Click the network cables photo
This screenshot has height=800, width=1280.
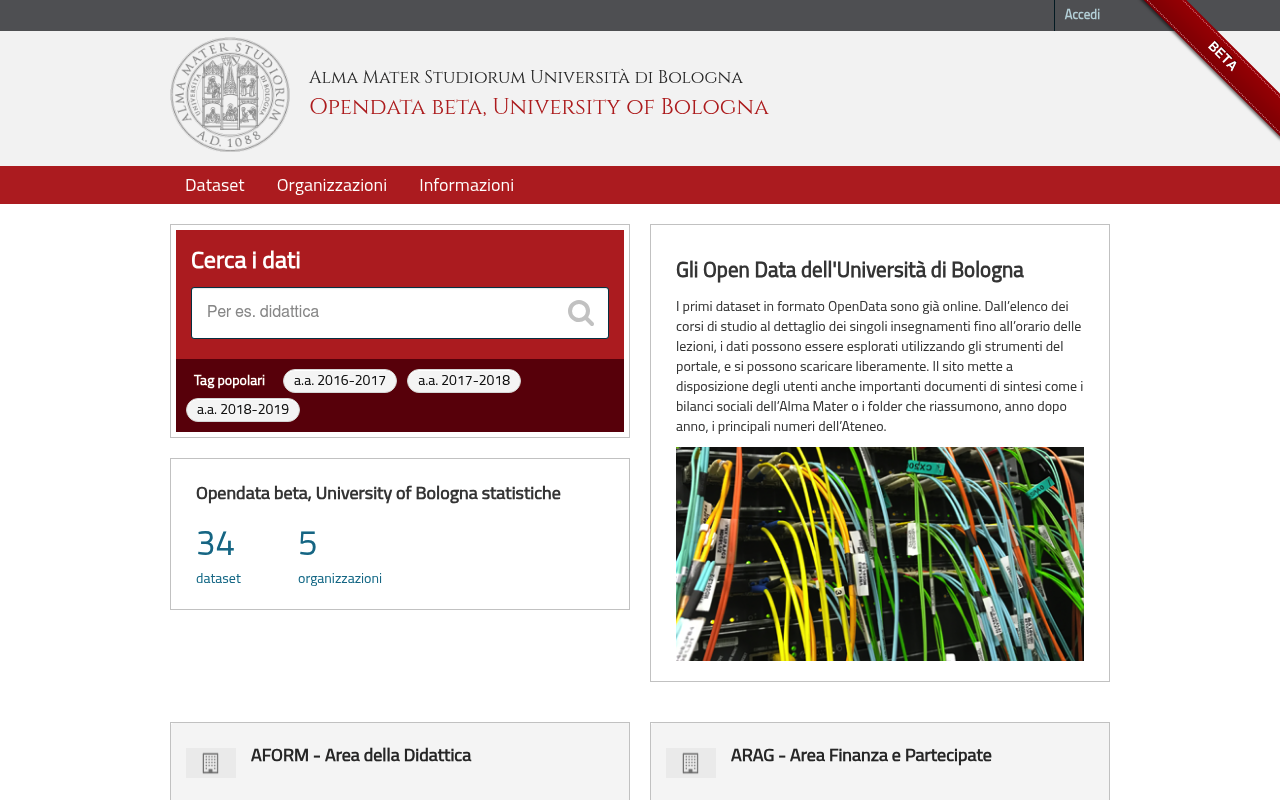click(x=880, y=554)
